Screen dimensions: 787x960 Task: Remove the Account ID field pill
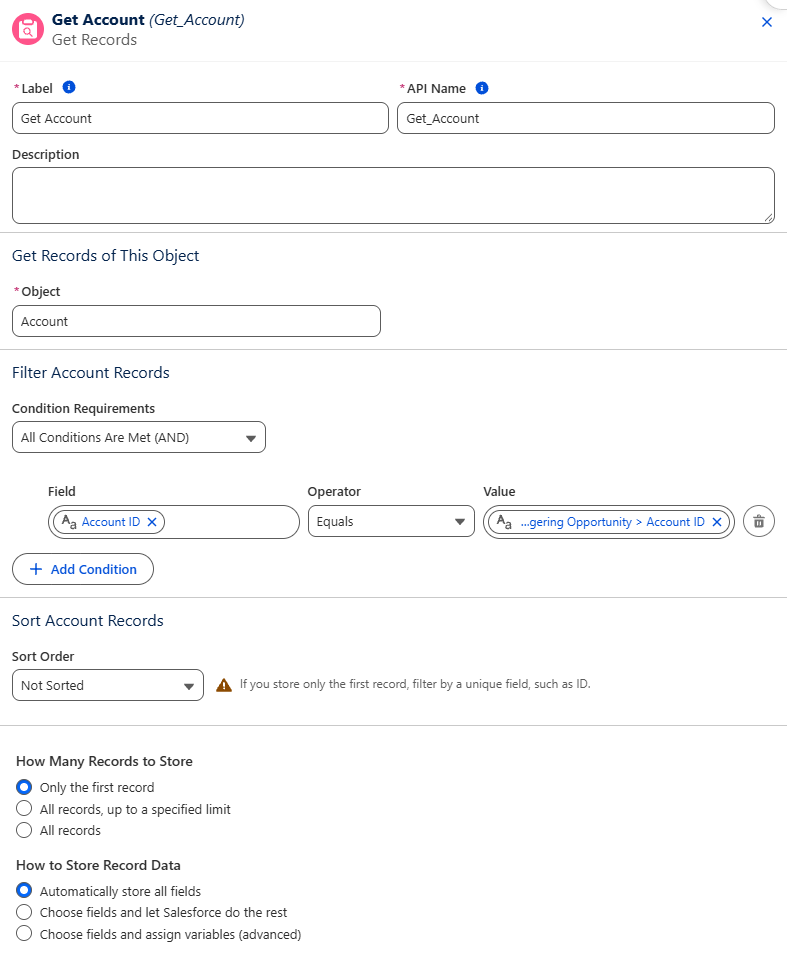coord(153,522)
